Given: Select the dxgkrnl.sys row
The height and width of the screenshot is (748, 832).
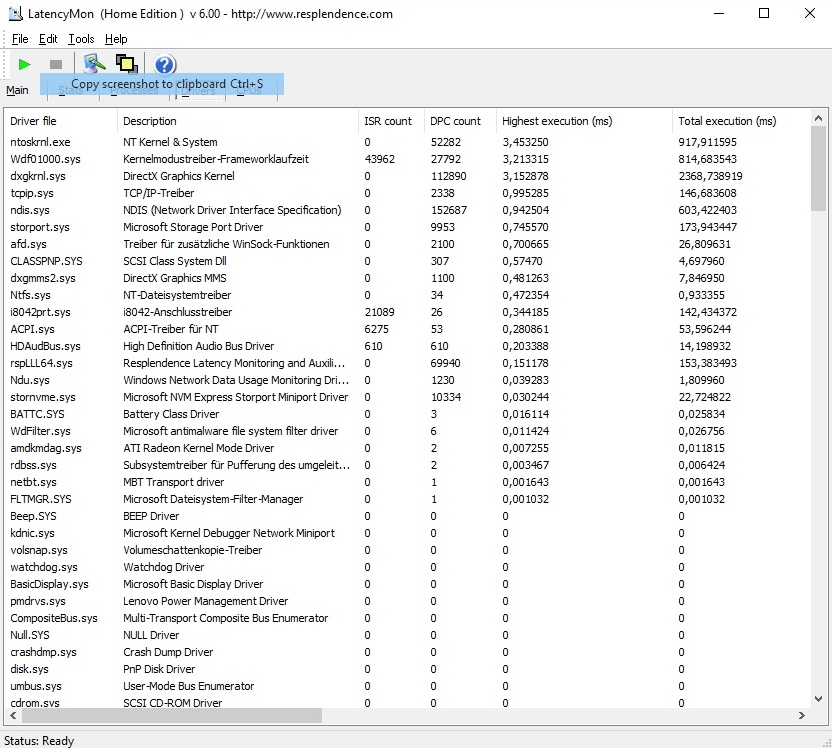Looking at the screenshot, I should pyautogui.click(x=408, y=176).
